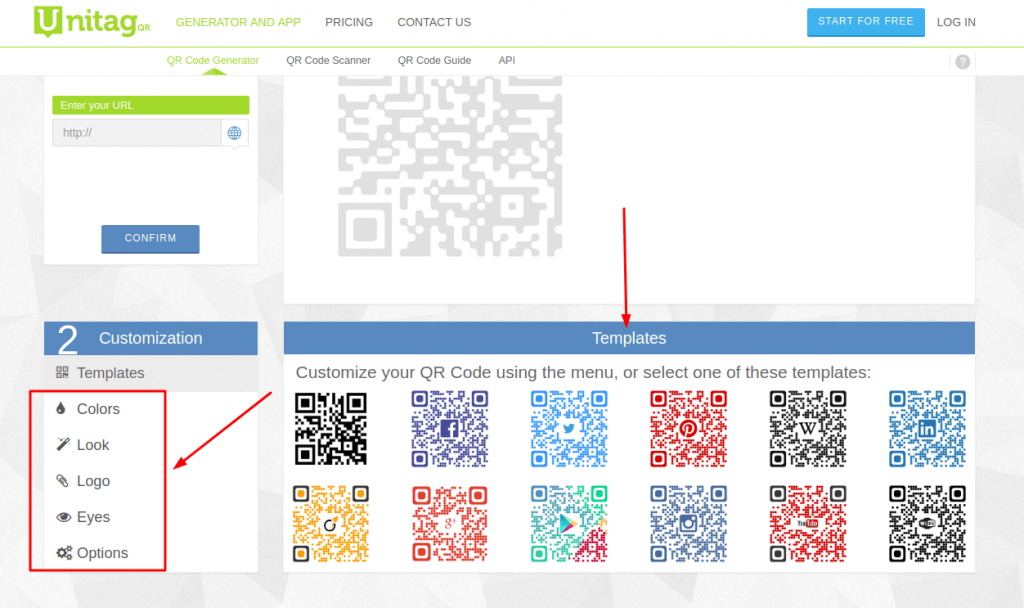Screen dimensions: 1024x608
Task: Open the API tab
Action: tap(506, 60)
